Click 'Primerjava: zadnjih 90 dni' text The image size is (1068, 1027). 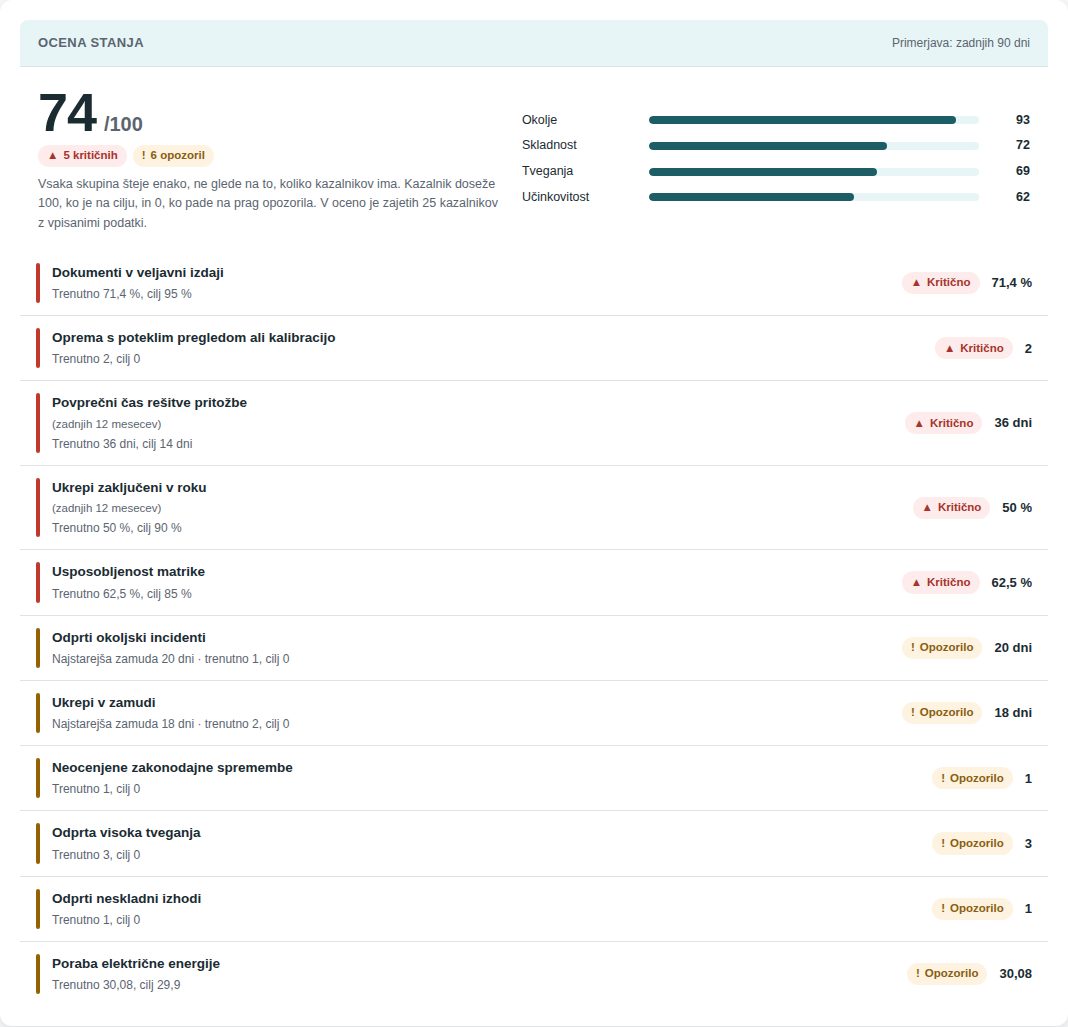click(960, 43)
